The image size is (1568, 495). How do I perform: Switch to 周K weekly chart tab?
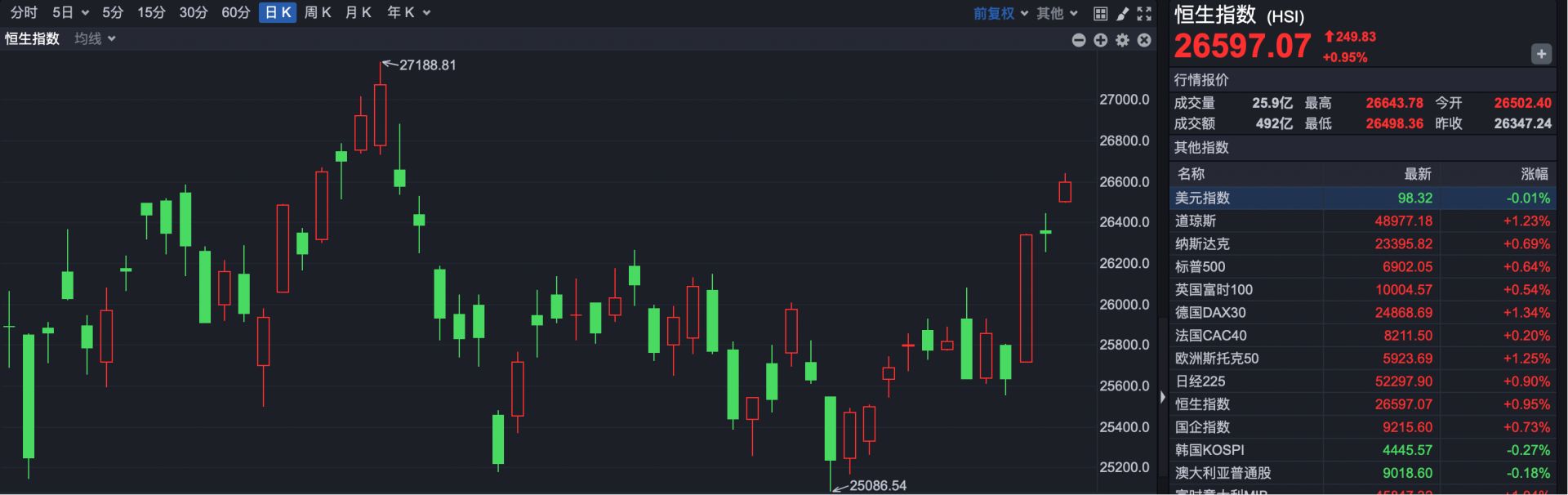click(x=318, y=12)
